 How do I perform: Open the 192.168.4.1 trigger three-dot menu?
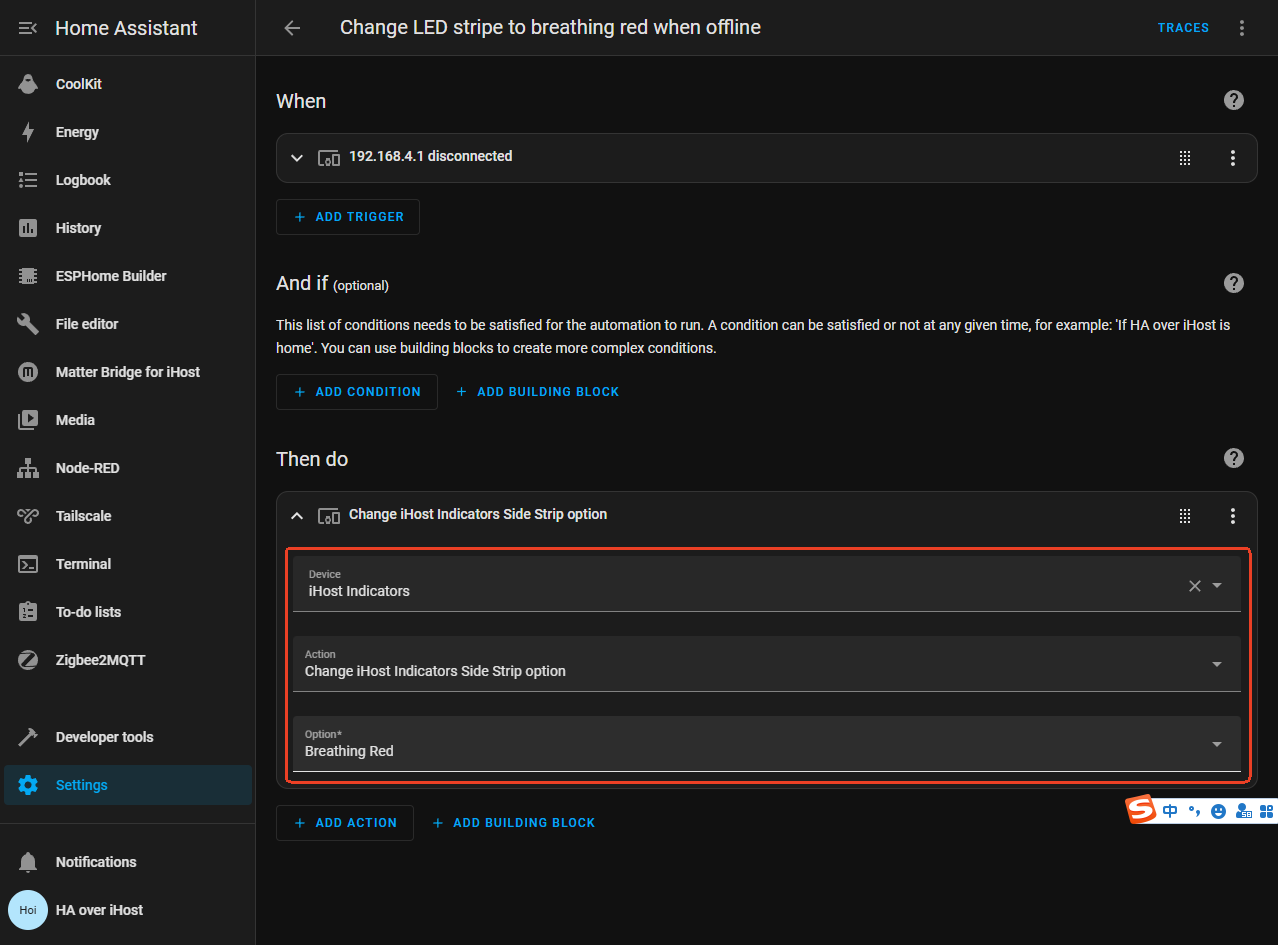point(1233,157)
